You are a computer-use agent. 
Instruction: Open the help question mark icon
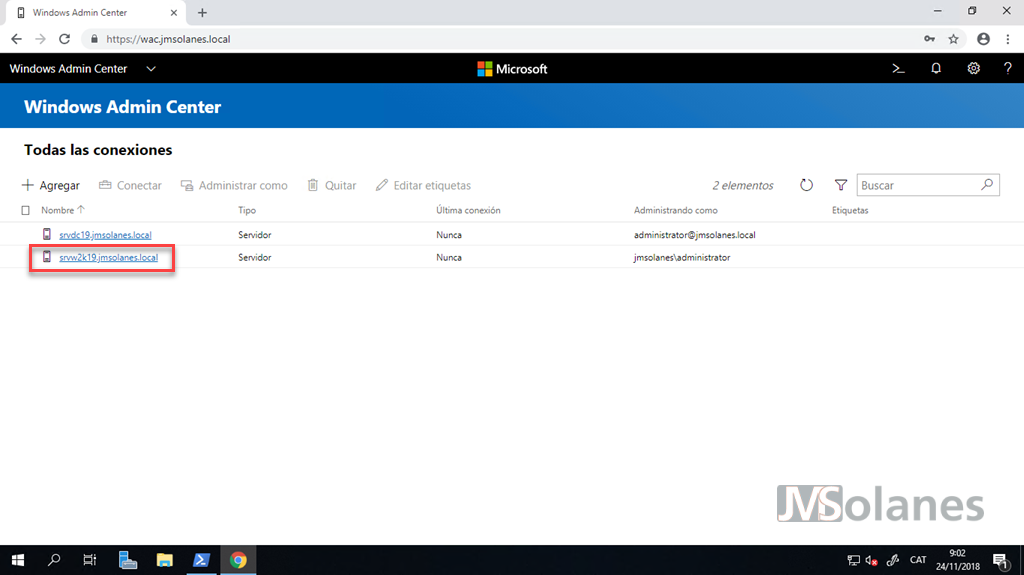(x=1008, y=69)
